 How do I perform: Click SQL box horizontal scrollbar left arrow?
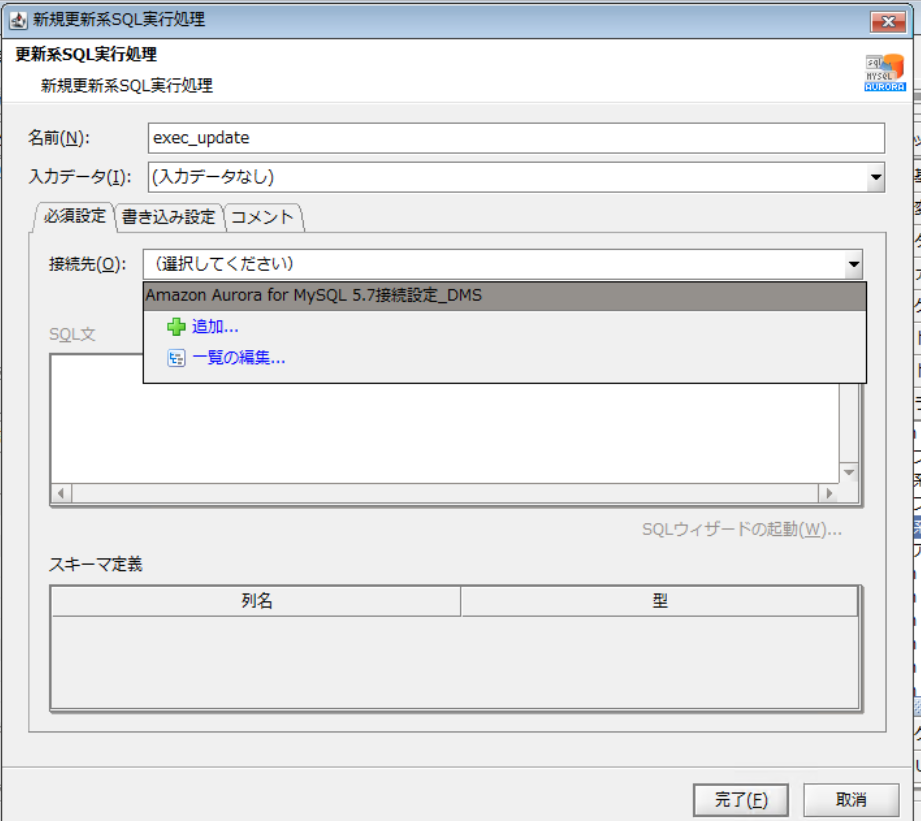(60, 493)
